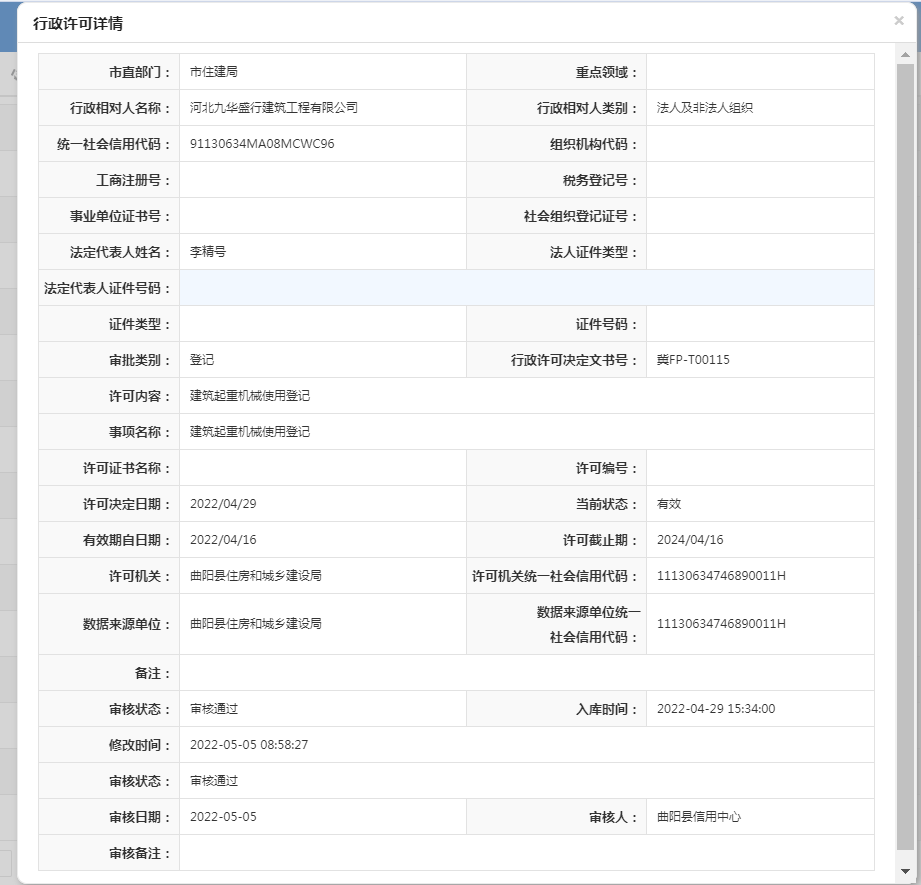Select 事项名称 value 建筑起重机械使用登记
Viewport: 921px width, 885px height.
[x=250, y=432]
